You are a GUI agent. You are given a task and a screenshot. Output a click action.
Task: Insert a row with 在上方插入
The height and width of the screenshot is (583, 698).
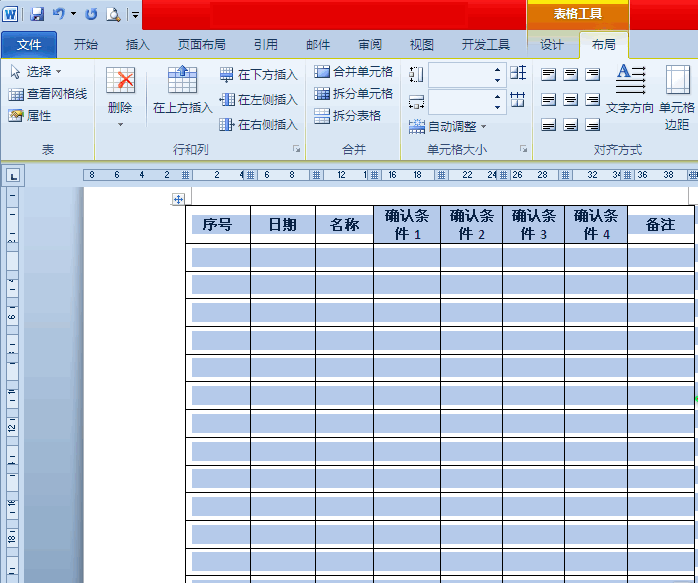(x=183, y=89)
